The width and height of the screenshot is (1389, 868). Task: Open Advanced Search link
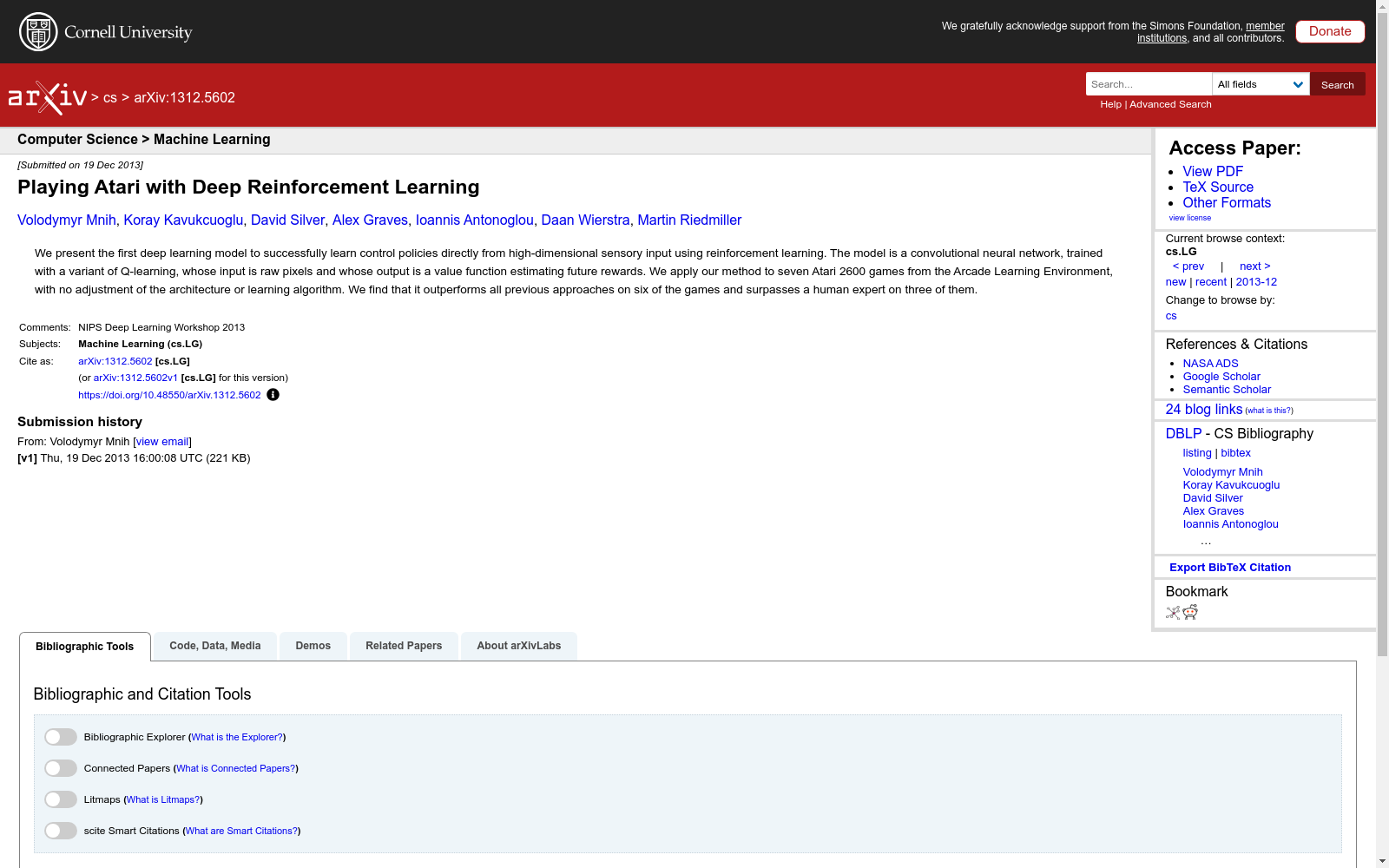(x=1170, y=104)
